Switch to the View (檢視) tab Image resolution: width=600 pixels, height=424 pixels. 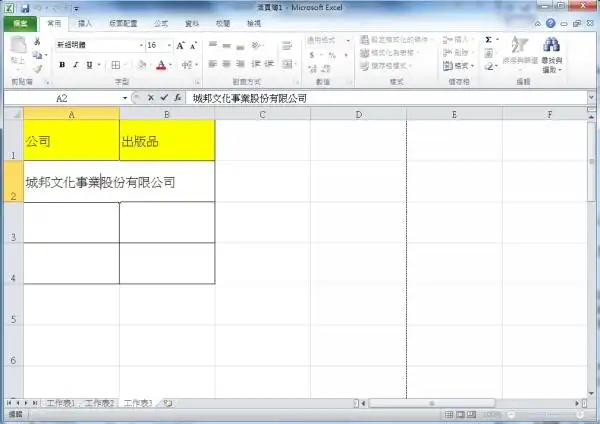click(254, 24)
